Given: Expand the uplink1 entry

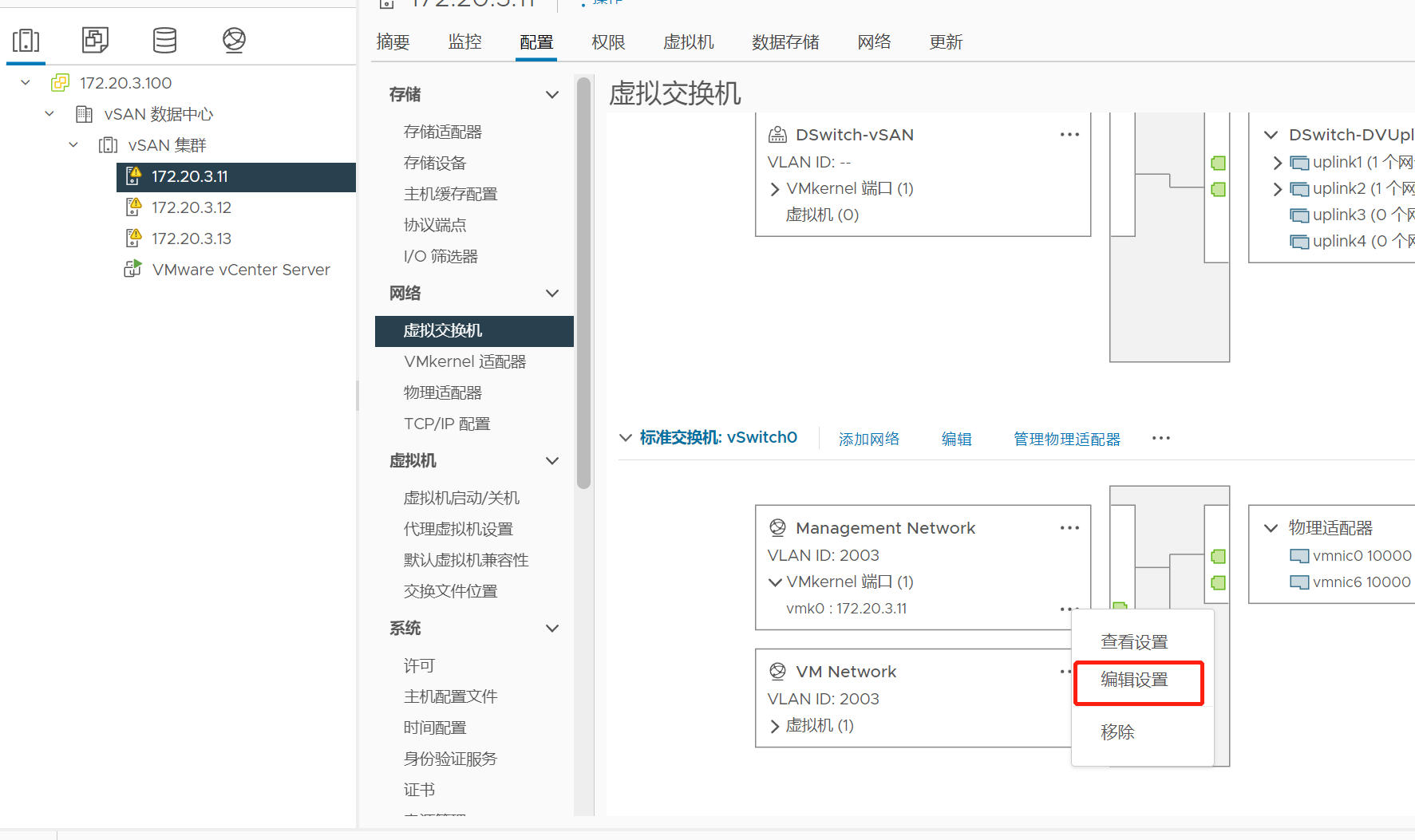Looking at the screenshot, I should (x=1278, y=163).
